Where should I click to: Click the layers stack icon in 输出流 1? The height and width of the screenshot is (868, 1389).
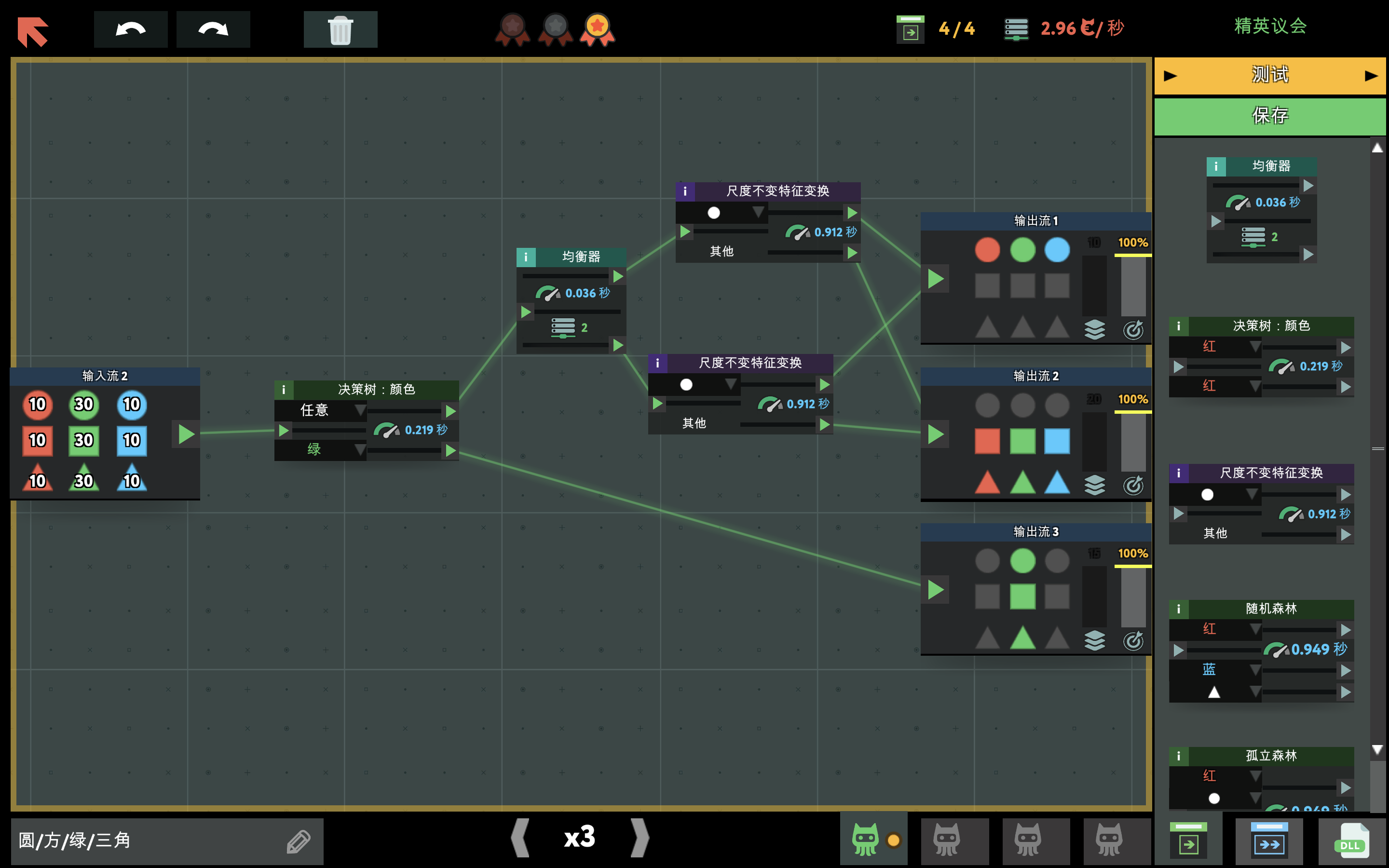coord(1094,329)
